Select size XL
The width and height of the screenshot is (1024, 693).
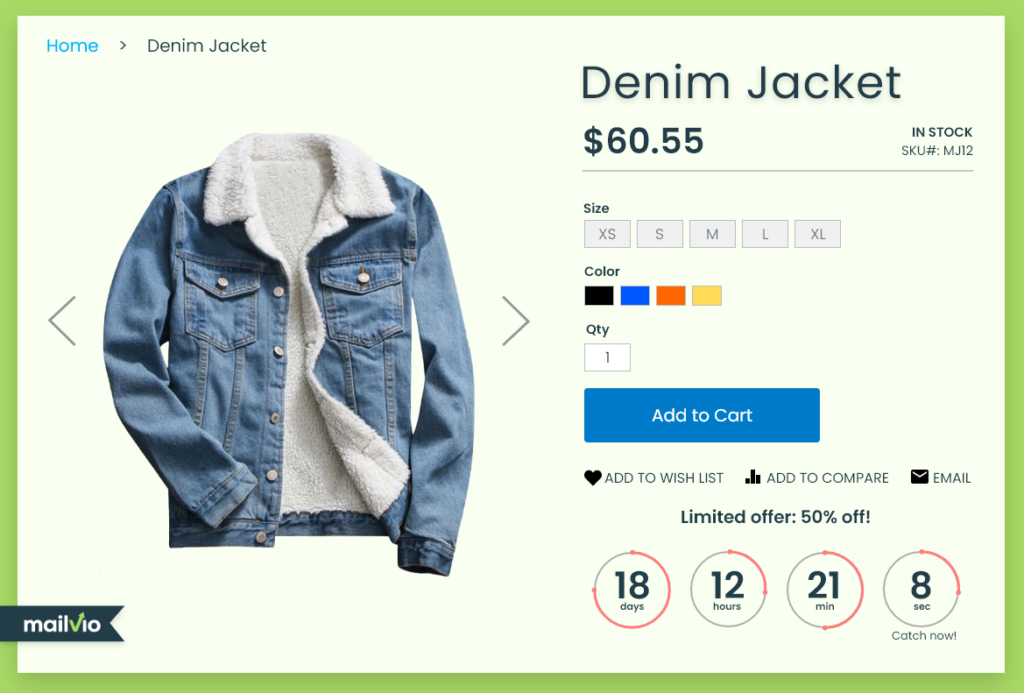click(818, 234)
